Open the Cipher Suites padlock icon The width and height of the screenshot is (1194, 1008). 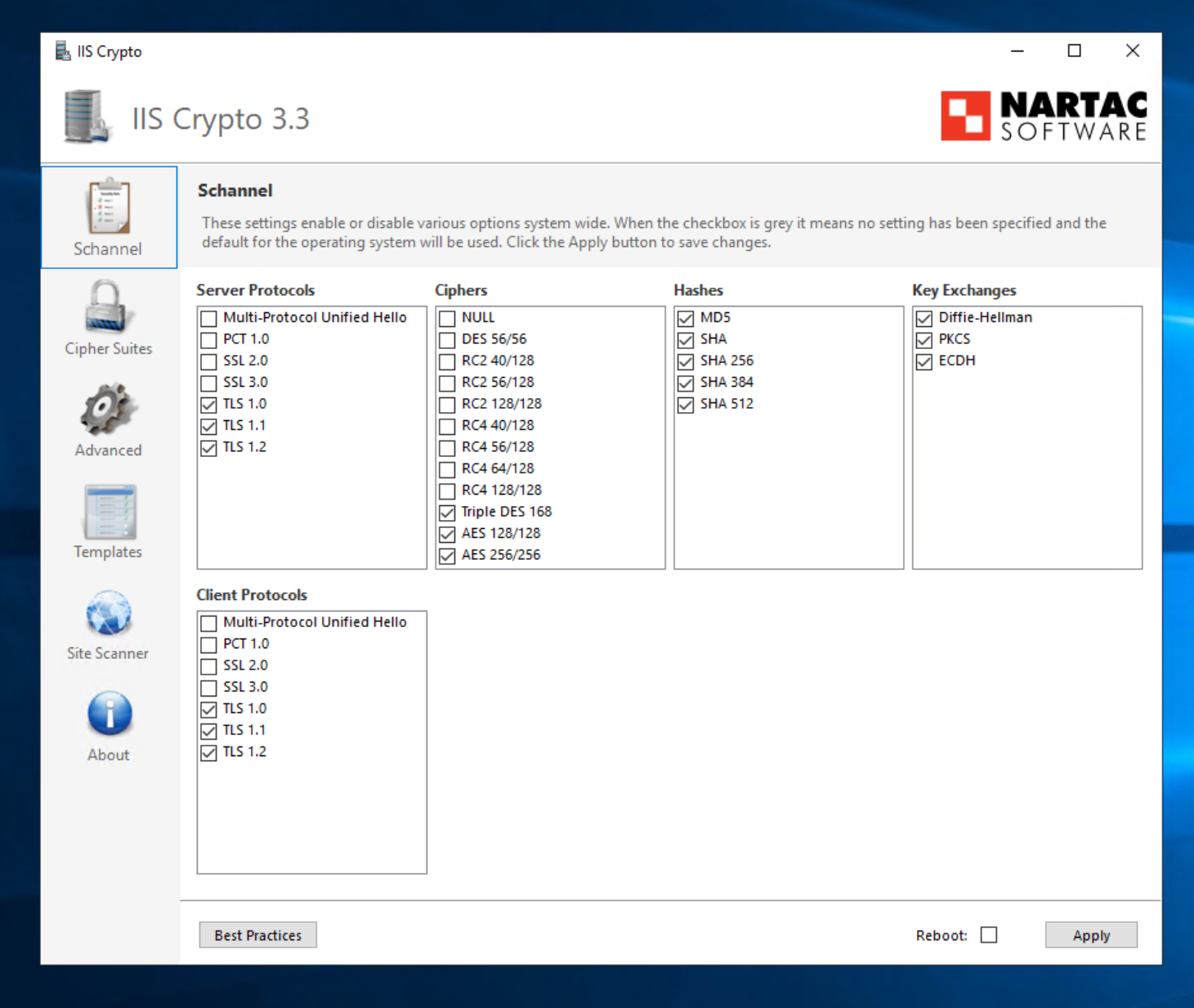coord(108,307)
